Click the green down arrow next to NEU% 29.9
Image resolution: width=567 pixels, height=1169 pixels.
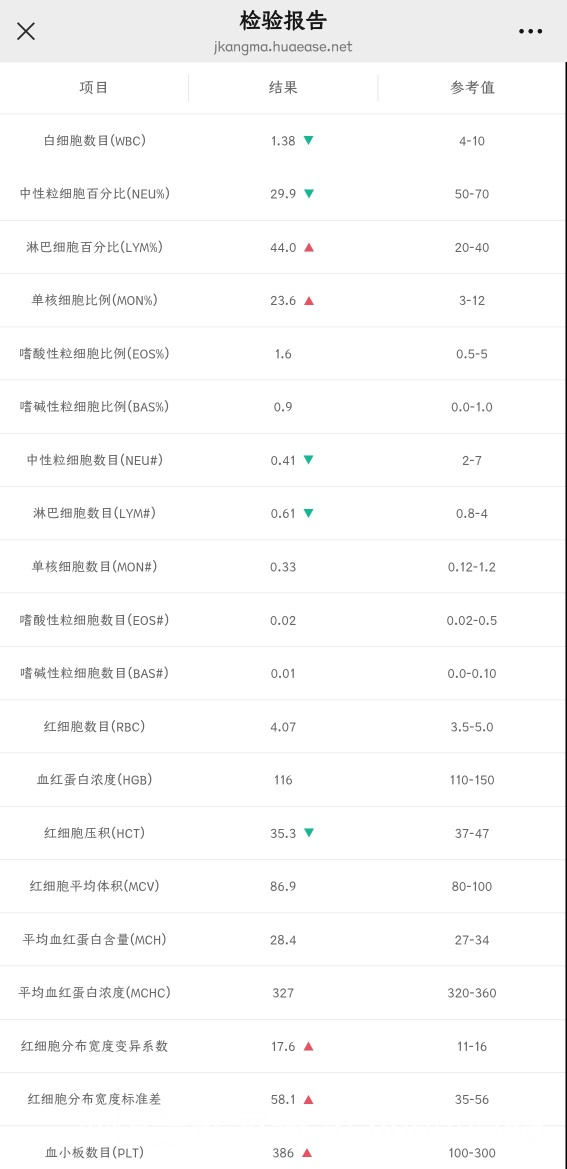[x=309, y=194]
